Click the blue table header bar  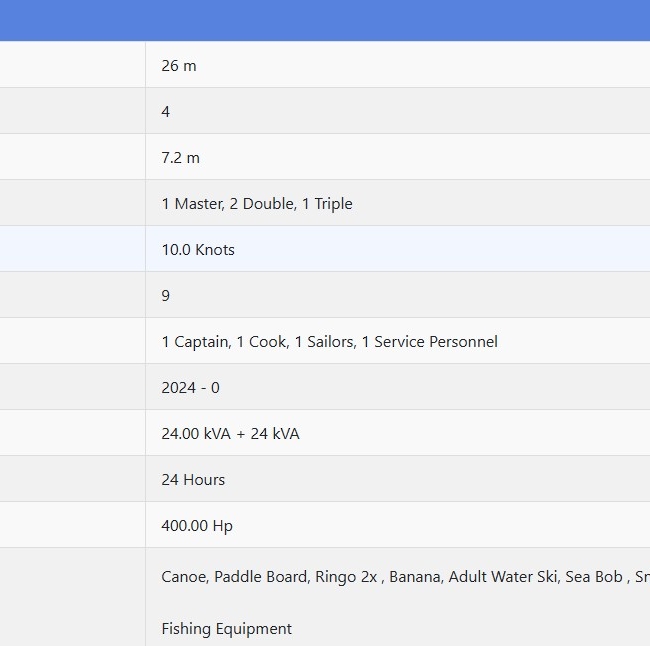(x=325, y=20)
